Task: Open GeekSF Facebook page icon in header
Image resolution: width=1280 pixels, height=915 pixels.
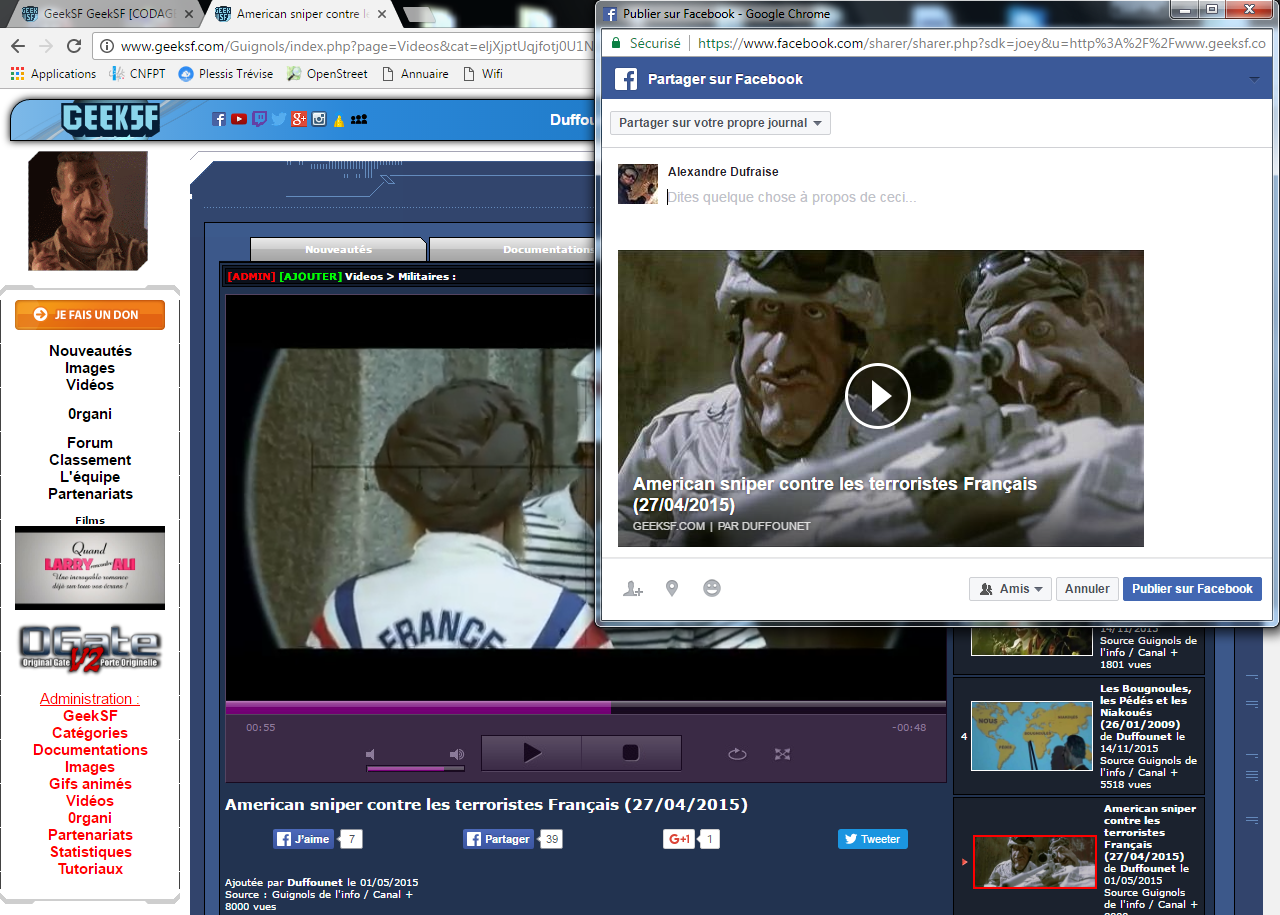Action: [219, 119]
